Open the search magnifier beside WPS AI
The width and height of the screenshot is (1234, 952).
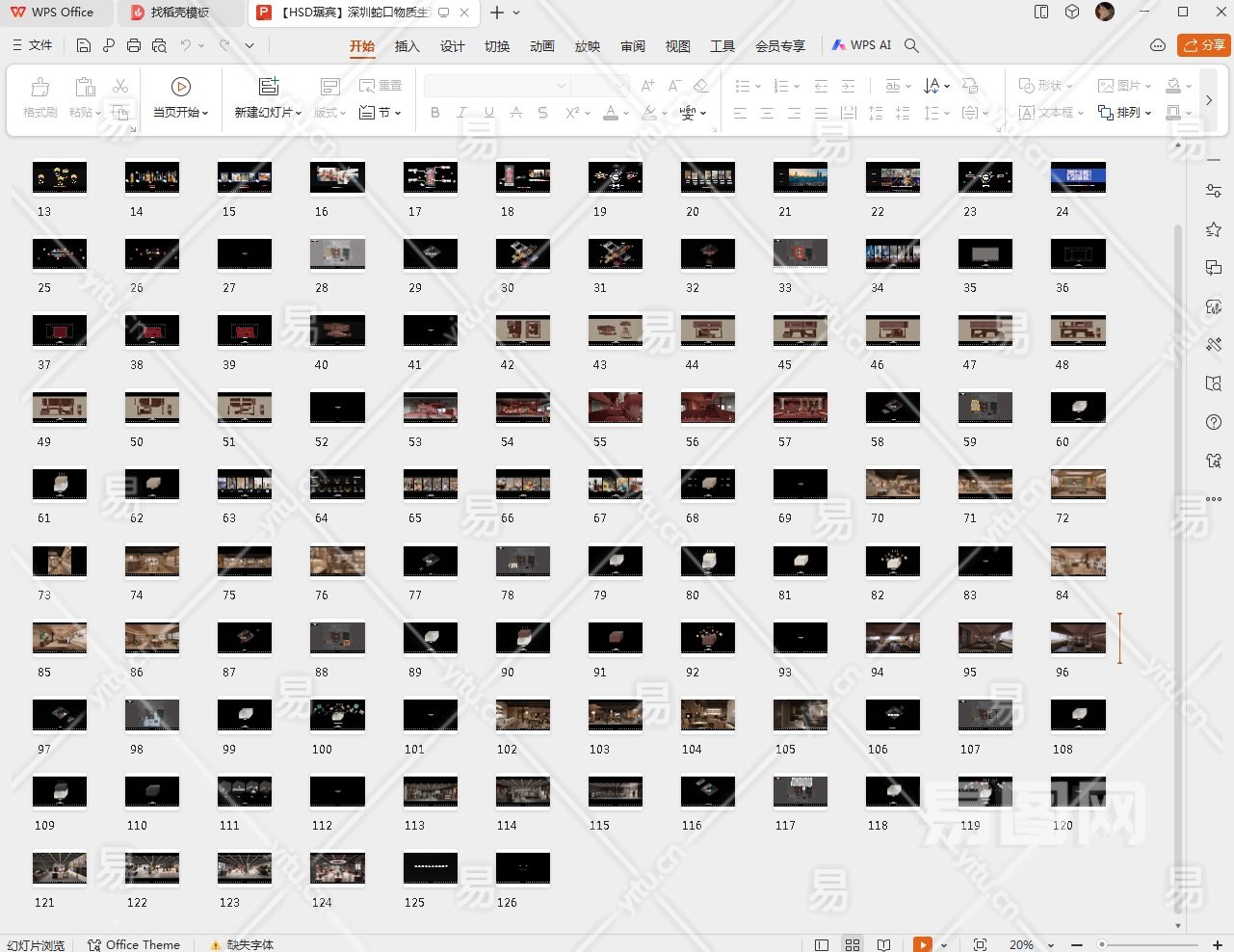[x=911, y=45]
